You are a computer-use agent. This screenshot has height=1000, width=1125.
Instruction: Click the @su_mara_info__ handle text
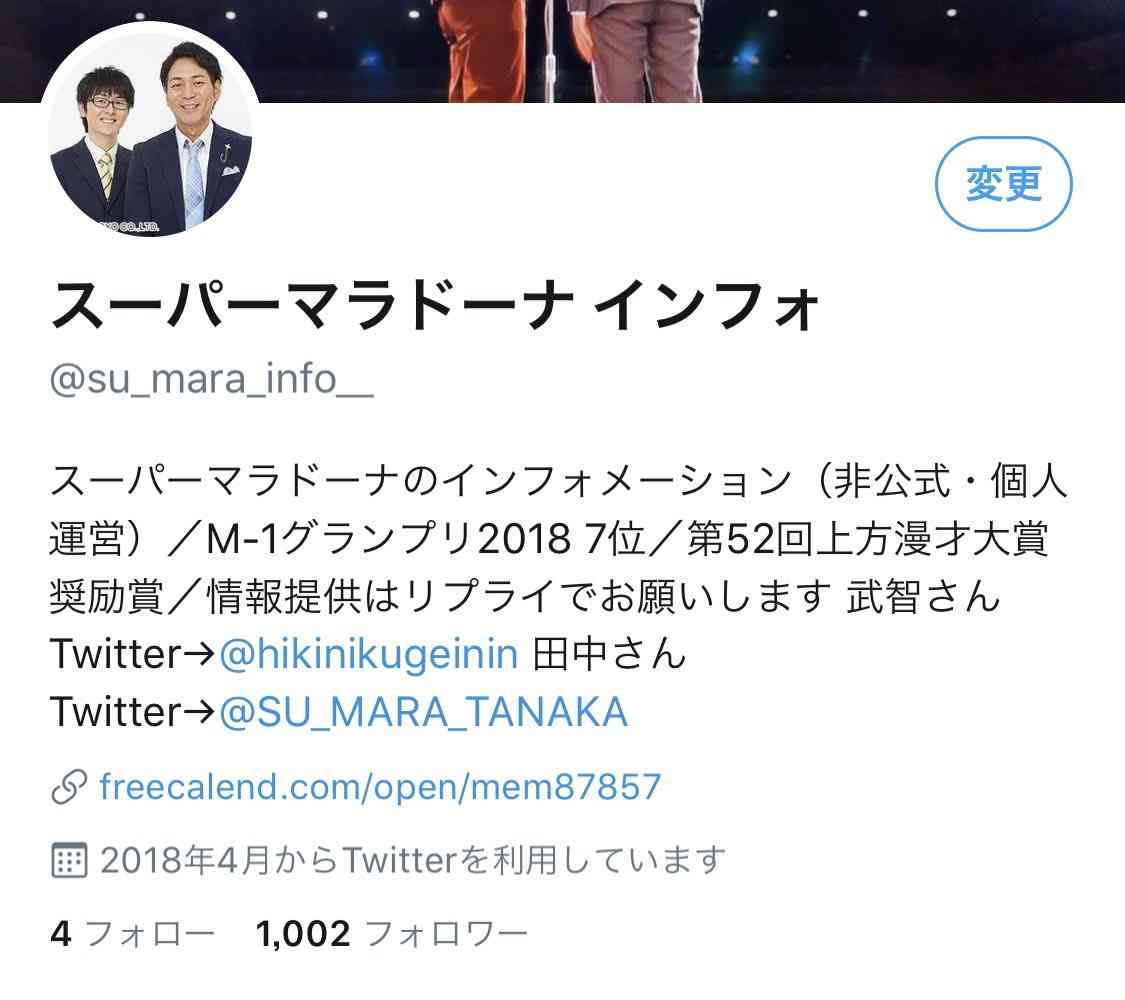point(212,379)
